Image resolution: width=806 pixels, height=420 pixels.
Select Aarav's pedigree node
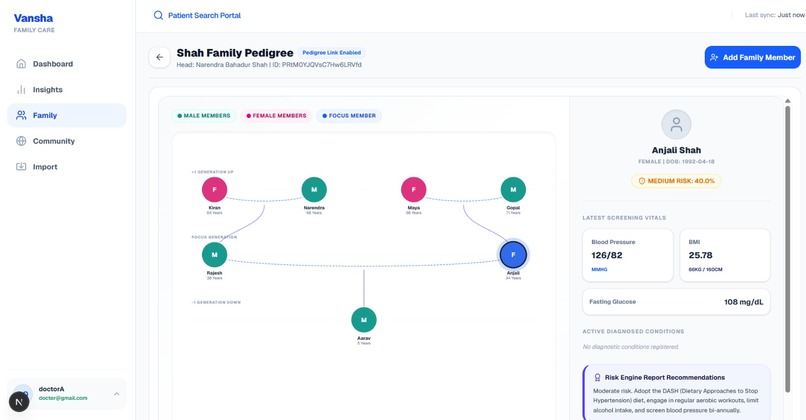[x=364, y=320]
